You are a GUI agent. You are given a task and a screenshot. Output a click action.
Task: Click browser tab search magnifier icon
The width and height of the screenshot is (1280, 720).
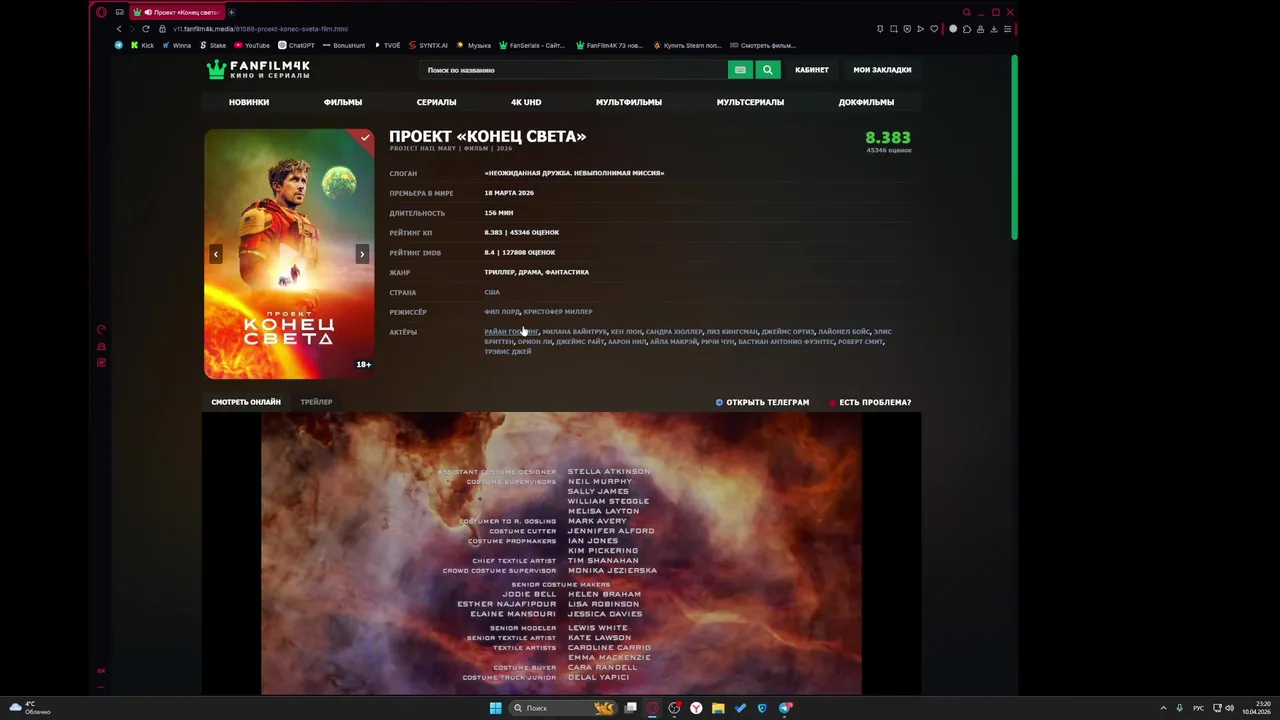click(x=966, y=12)
